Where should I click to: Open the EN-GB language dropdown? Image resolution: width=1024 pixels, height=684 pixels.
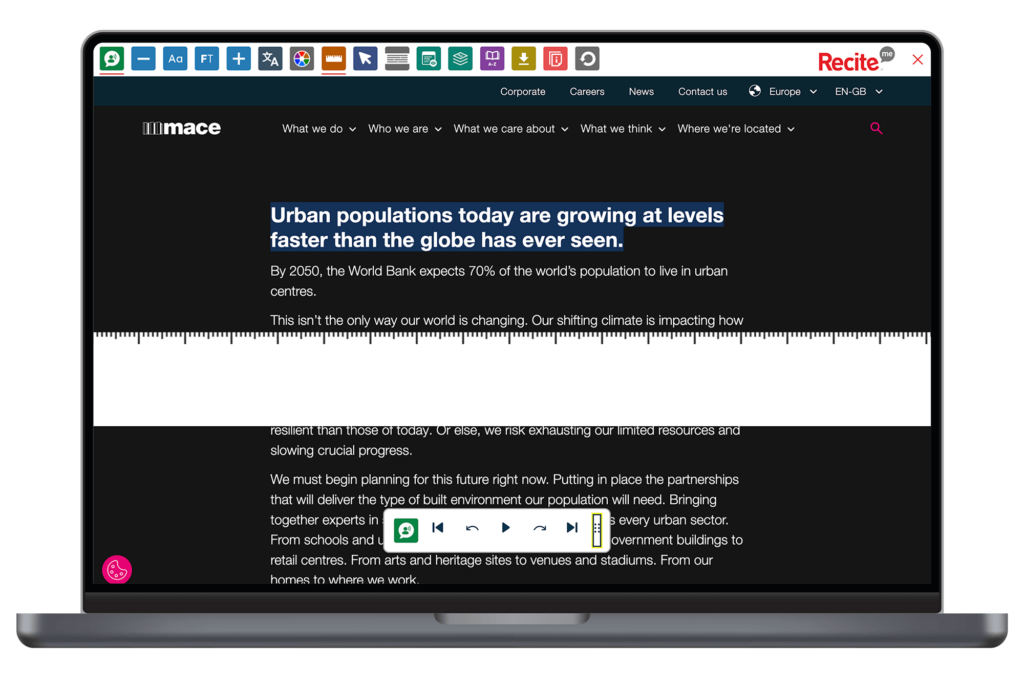pos(857,91)
